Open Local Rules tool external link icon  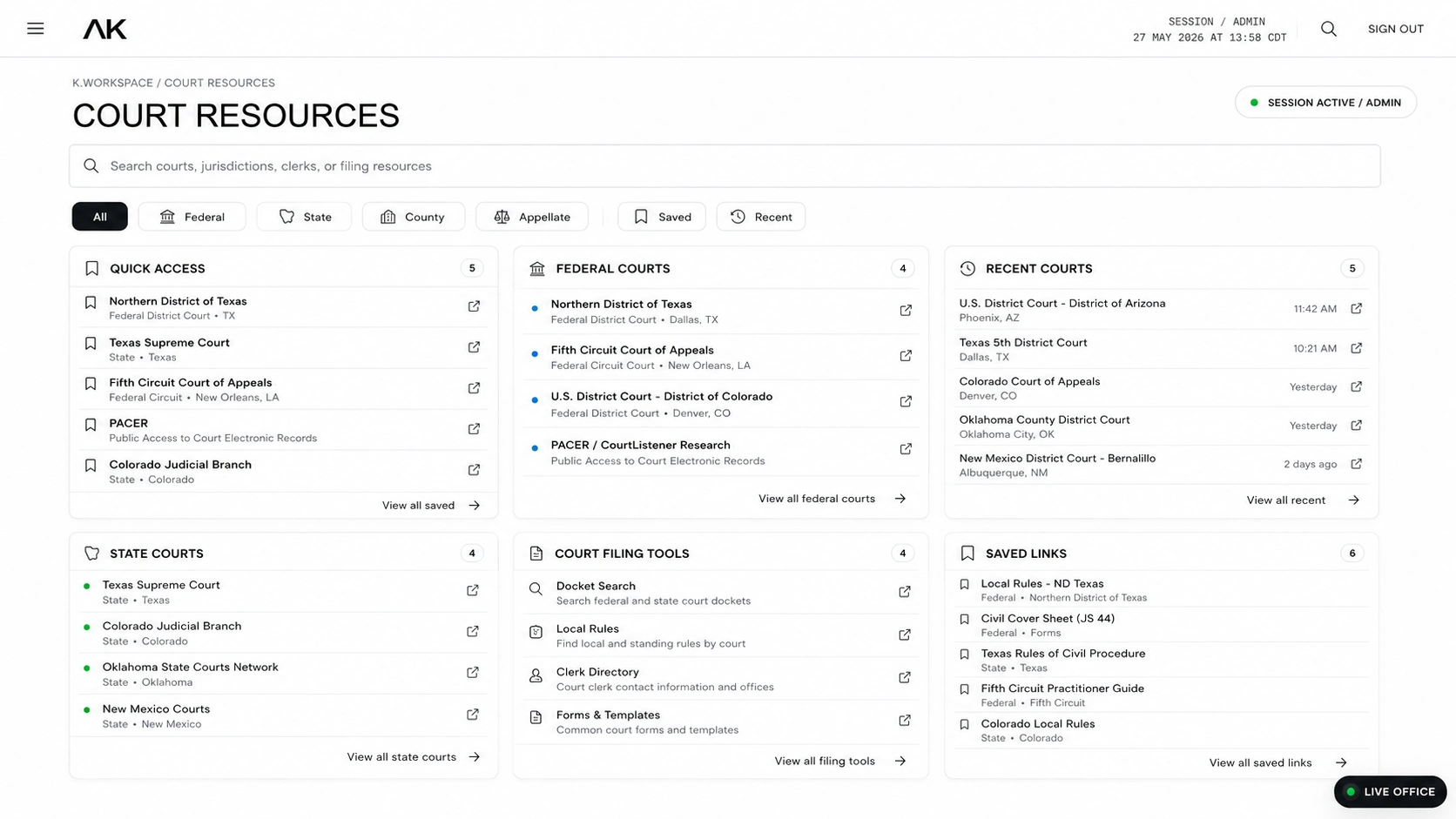[x=905, y=635]
